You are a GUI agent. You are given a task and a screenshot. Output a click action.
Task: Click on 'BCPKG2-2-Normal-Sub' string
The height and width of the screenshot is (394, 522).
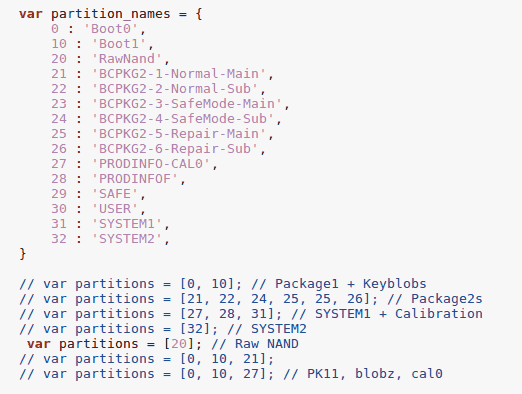pos(175,89)
